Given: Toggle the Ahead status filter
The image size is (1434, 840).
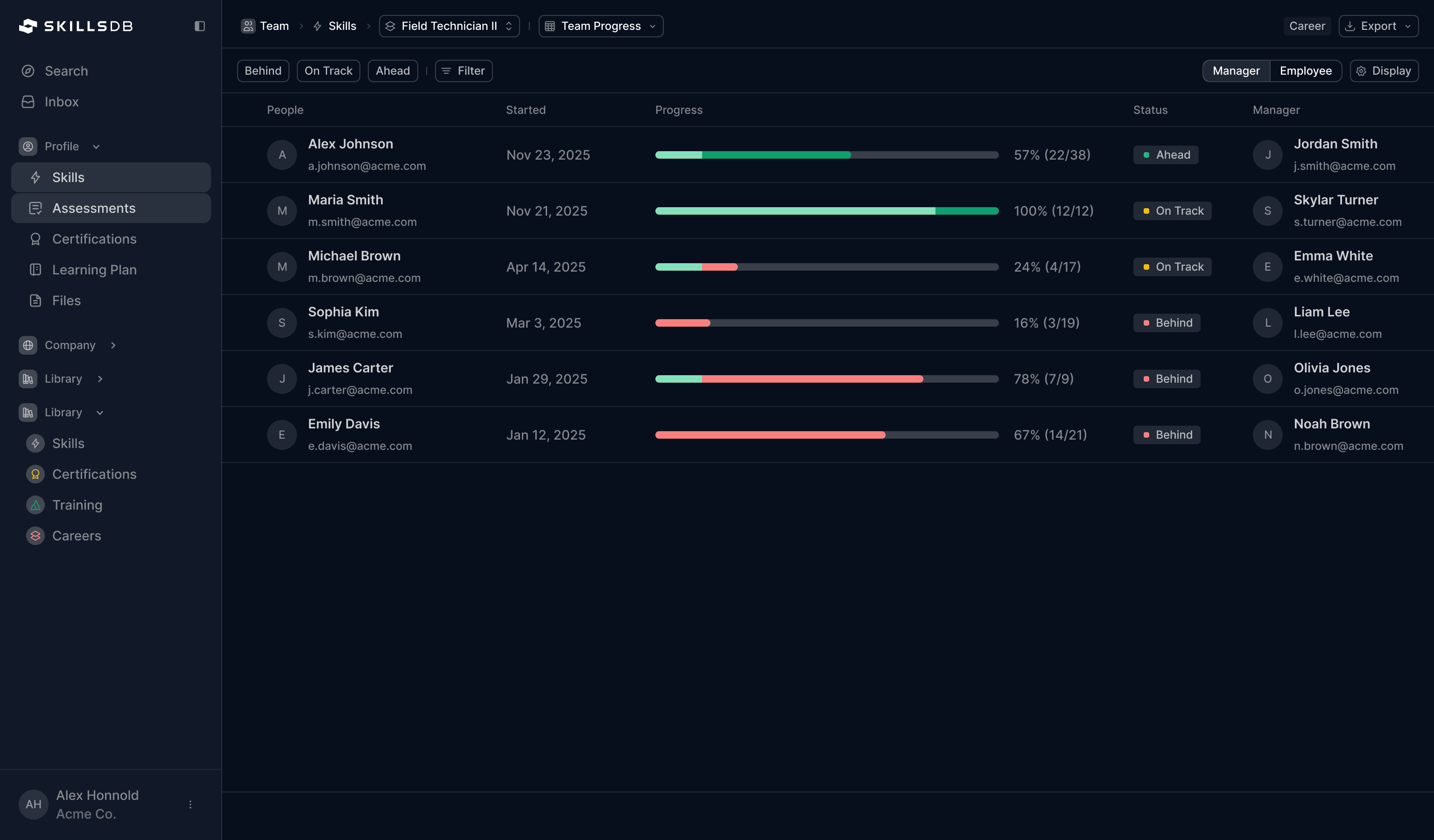Looking at the screenshot, I should pos(393,70).
